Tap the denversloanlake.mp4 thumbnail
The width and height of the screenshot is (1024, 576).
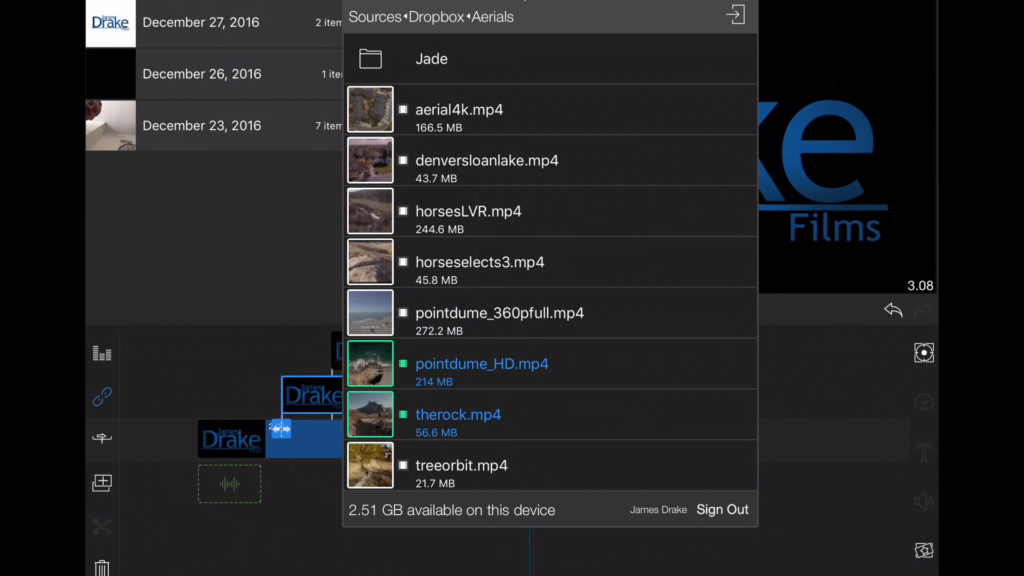[x=370, y=160]
